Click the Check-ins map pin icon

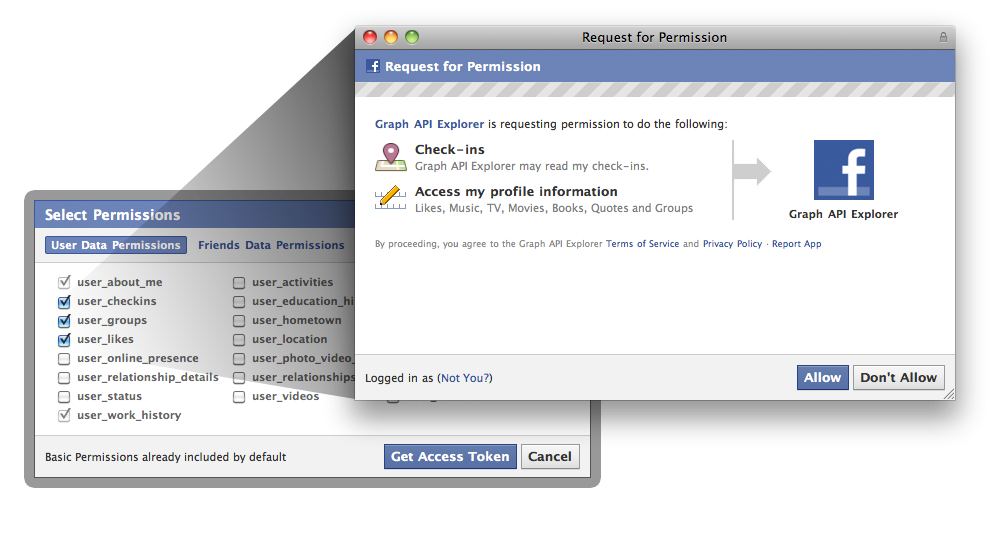coord(390,157)
